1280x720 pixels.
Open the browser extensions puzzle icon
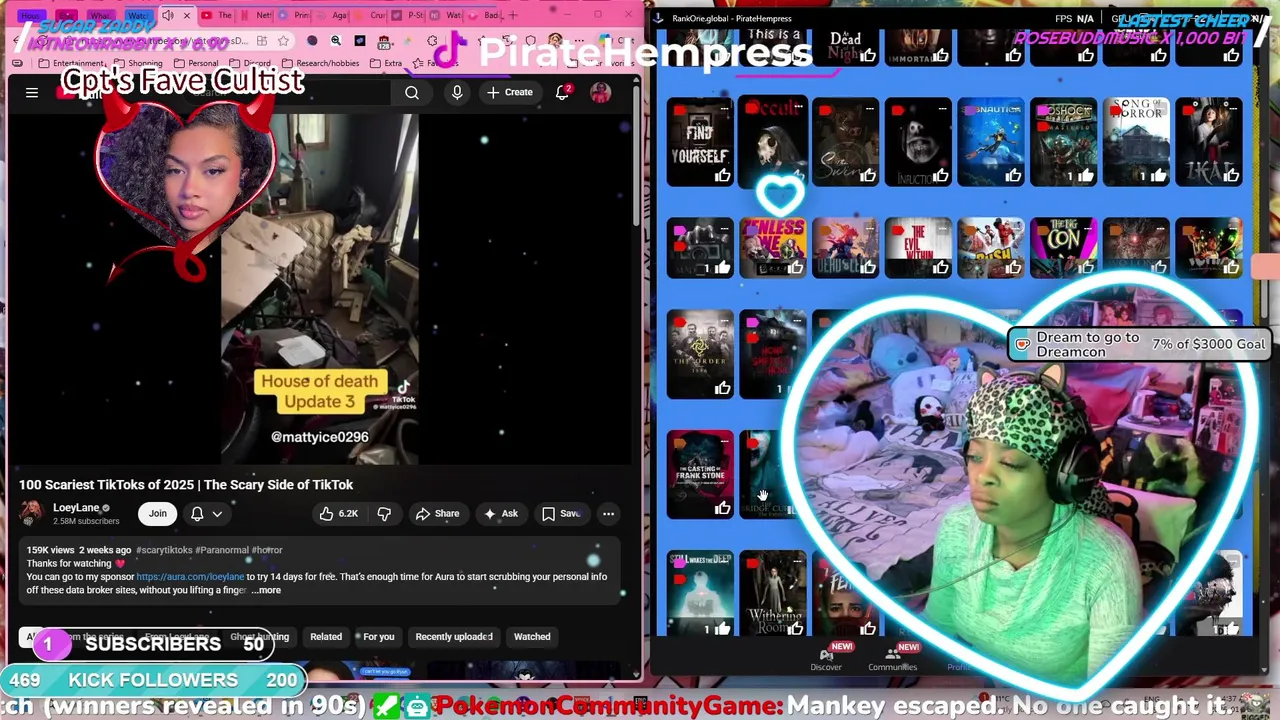432,41
